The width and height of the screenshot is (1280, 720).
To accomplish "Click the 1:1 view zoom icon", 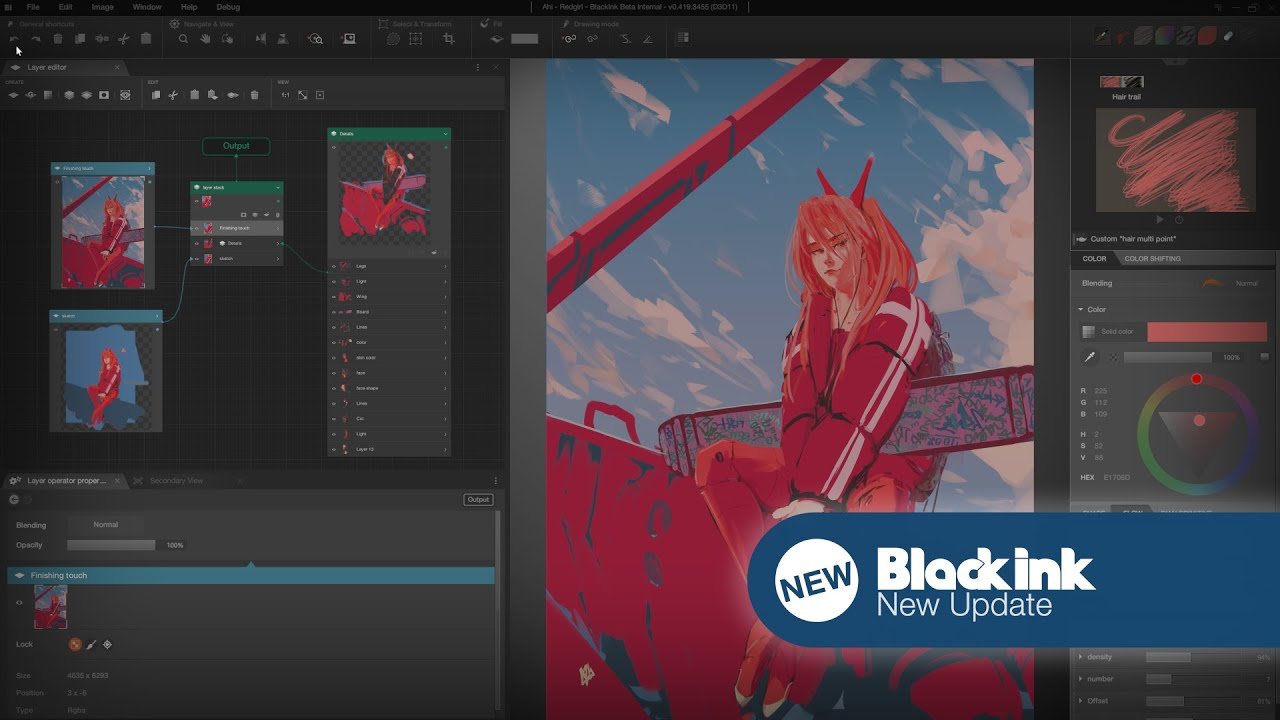I will click(x=285, y=95).
